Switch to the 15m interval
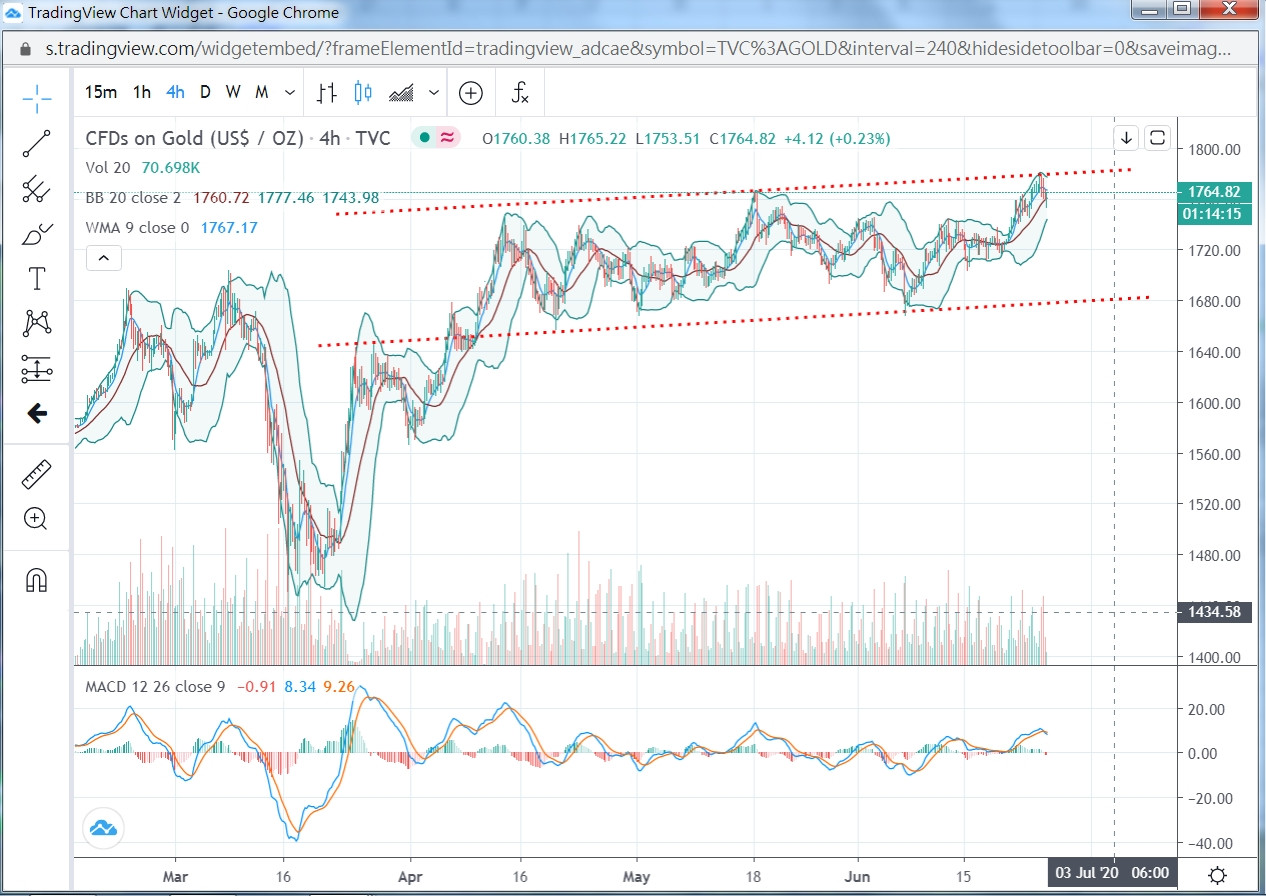The image size is (1266, 896). pyautogui.click(x=101, y=93)
